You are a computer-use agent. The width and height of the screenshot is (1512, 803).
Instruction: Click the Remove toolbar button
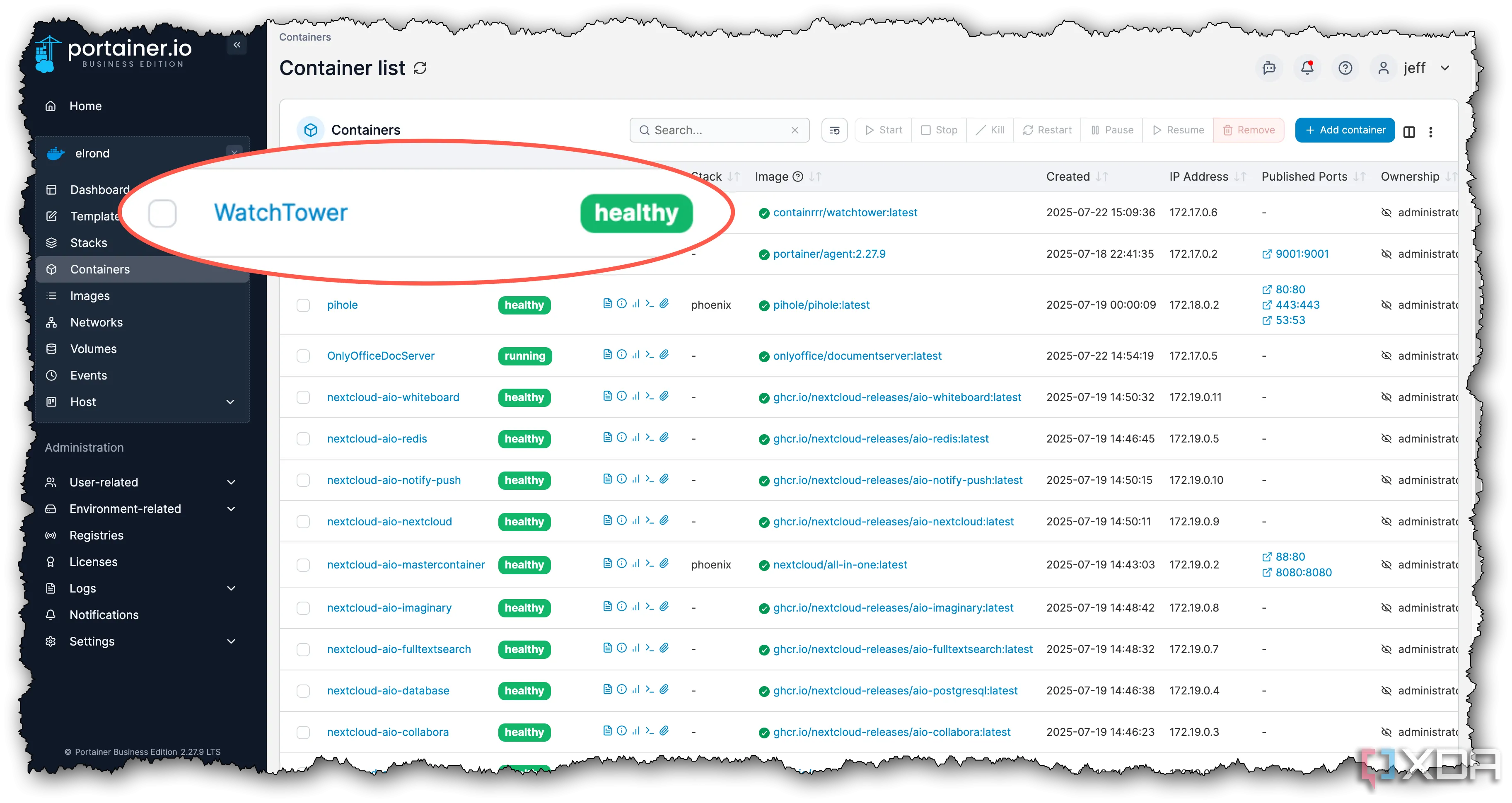(1249, 130)
